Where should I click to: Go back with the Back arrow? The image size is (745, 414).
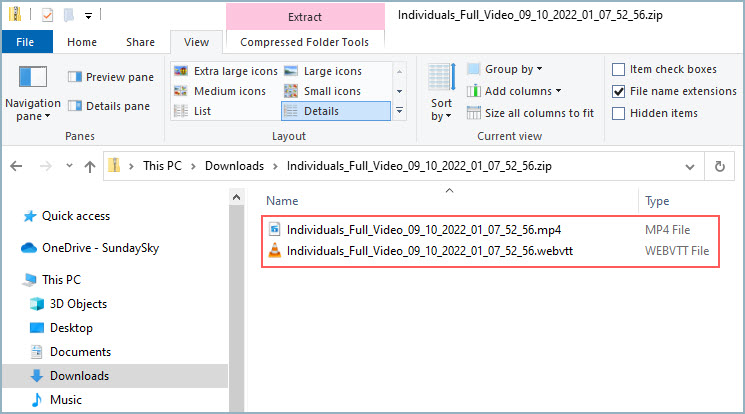(x=16, y=166)
